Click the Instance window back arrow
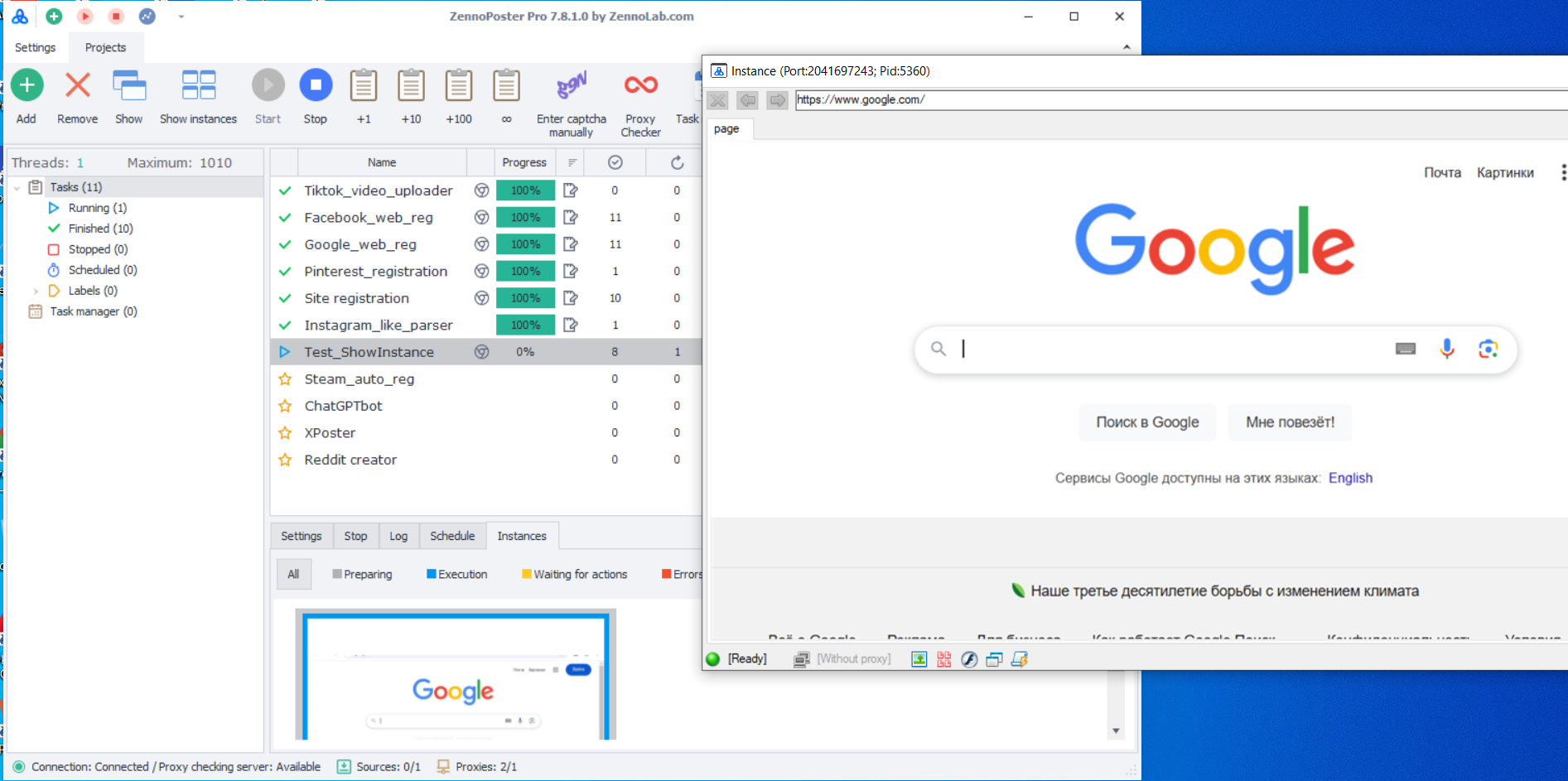The image size is (1568, 781). point(747,100)
